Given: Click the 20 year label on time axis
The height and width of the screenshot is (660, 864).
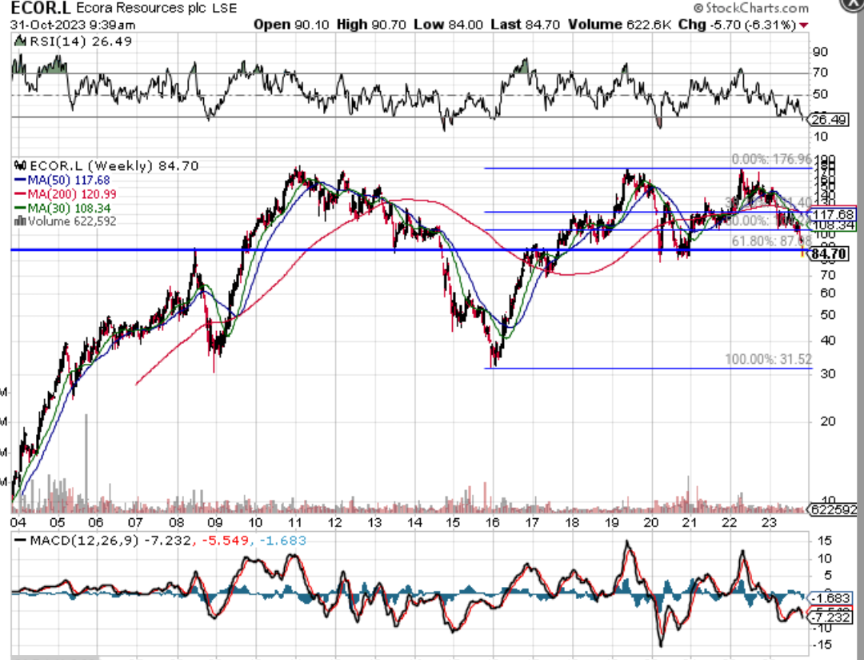Looking at the screenshot, I should pyautogui.click(x=651, y=523).
